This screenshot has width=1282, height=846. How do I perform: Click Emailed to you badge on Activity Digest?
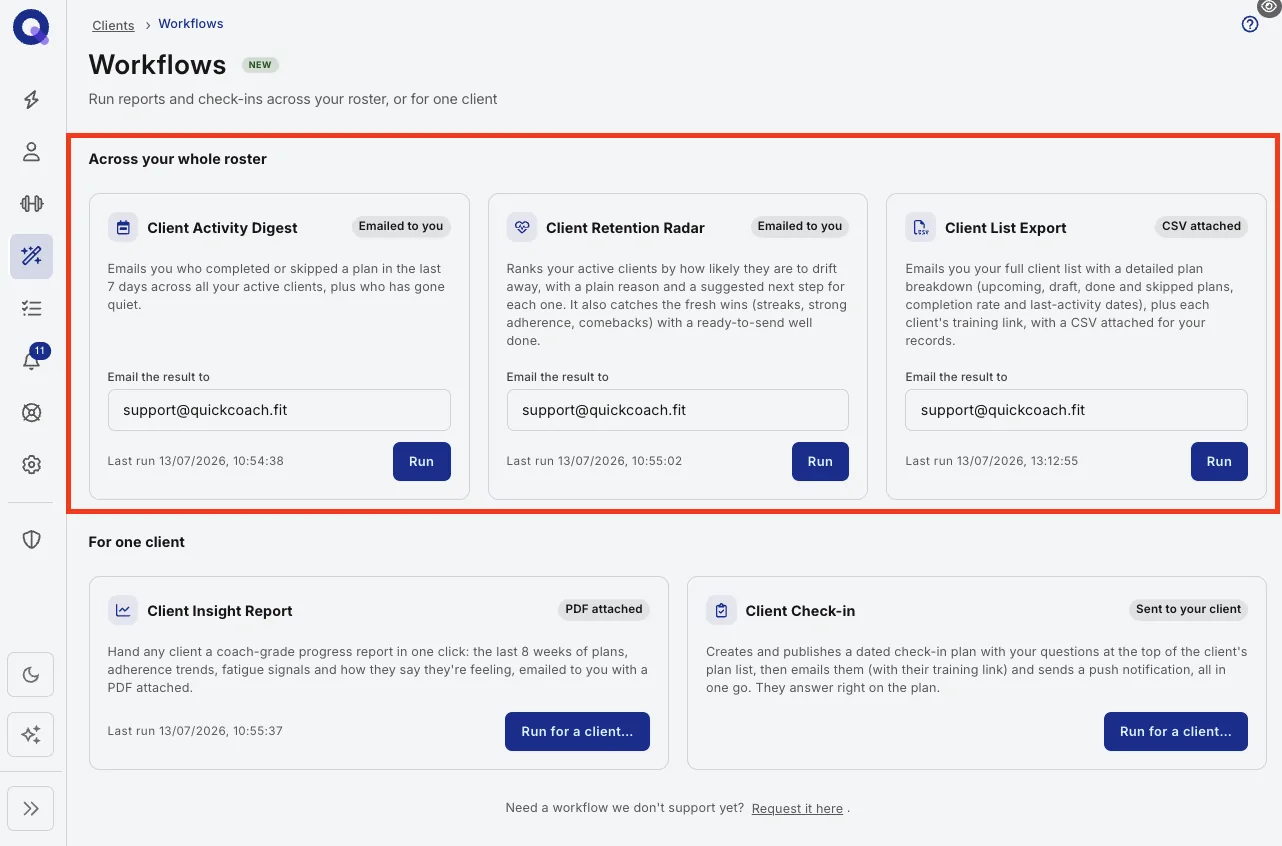401,227
